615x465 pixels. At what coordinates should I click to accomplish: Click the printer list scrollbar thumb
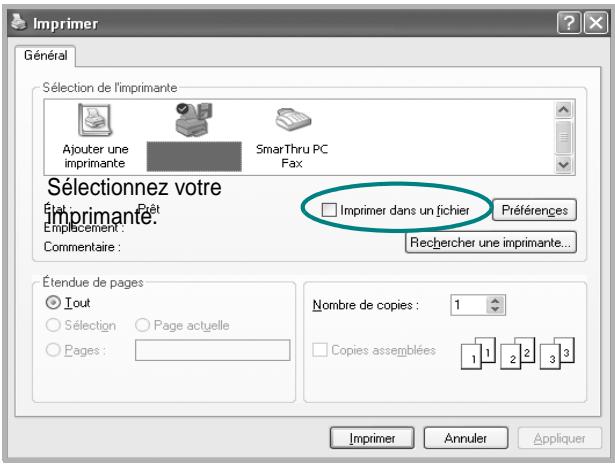tap(564, 137)
